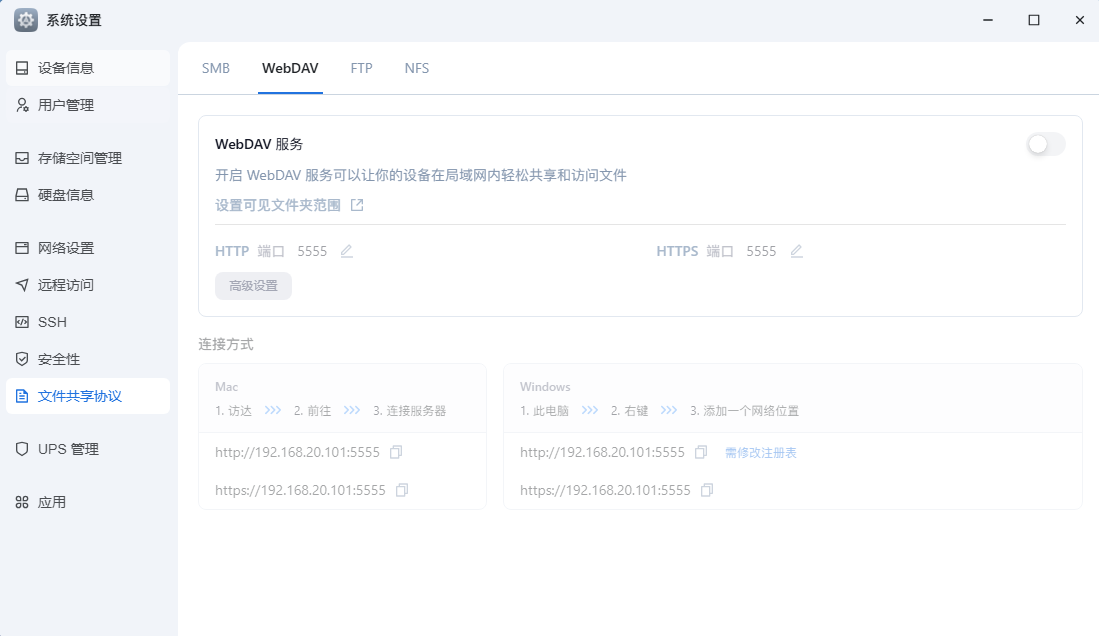Click the network settings icon

coord(22,248)
